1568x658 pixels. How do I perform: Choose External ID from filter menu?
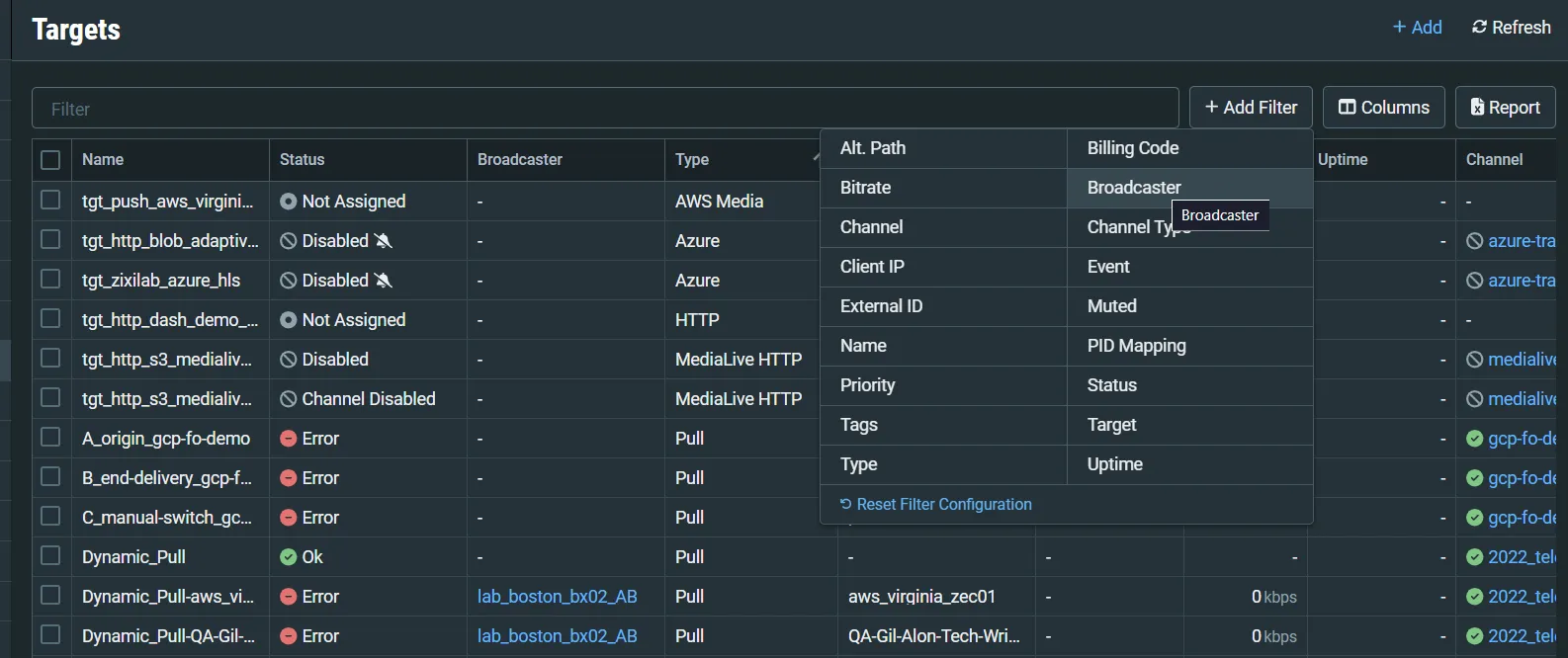tap(944, 306)
